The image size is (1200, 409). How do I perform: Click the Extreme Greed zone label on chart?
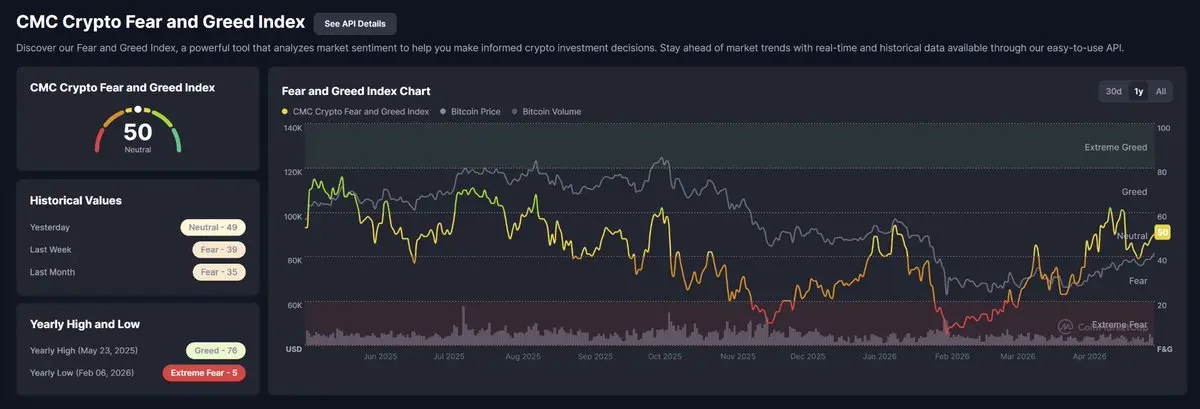1116,147
